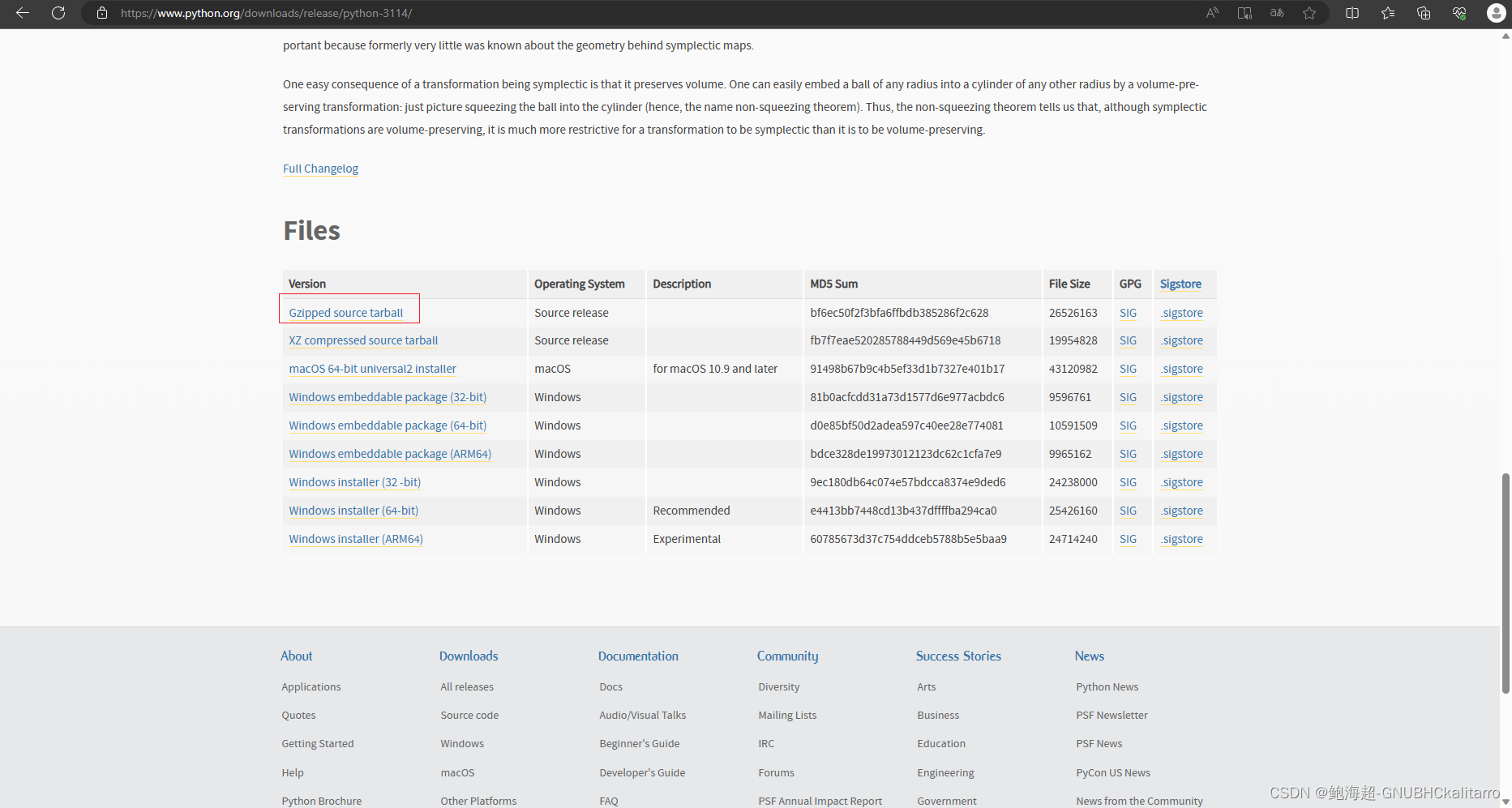Open Source code footer link

pos(469,715)
